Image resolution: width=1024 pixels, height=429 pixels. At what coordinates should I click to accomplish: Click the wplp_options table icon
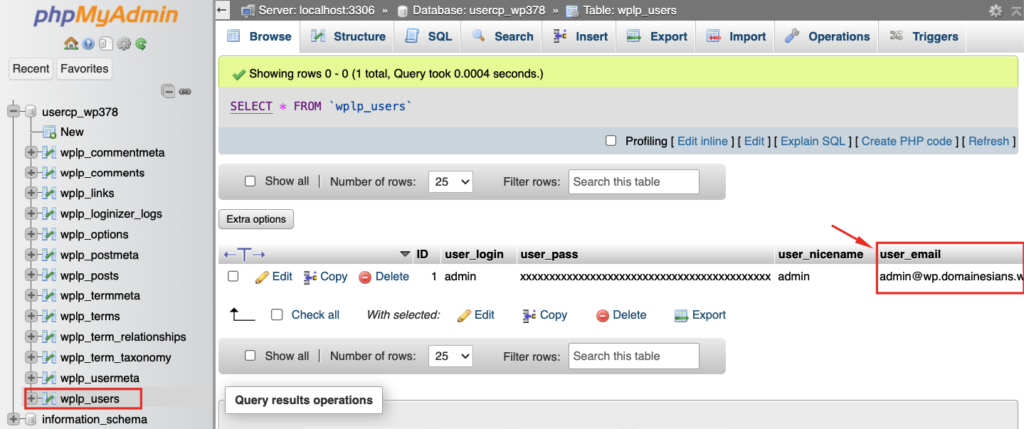pyautogui.click(x=49, y=234)
